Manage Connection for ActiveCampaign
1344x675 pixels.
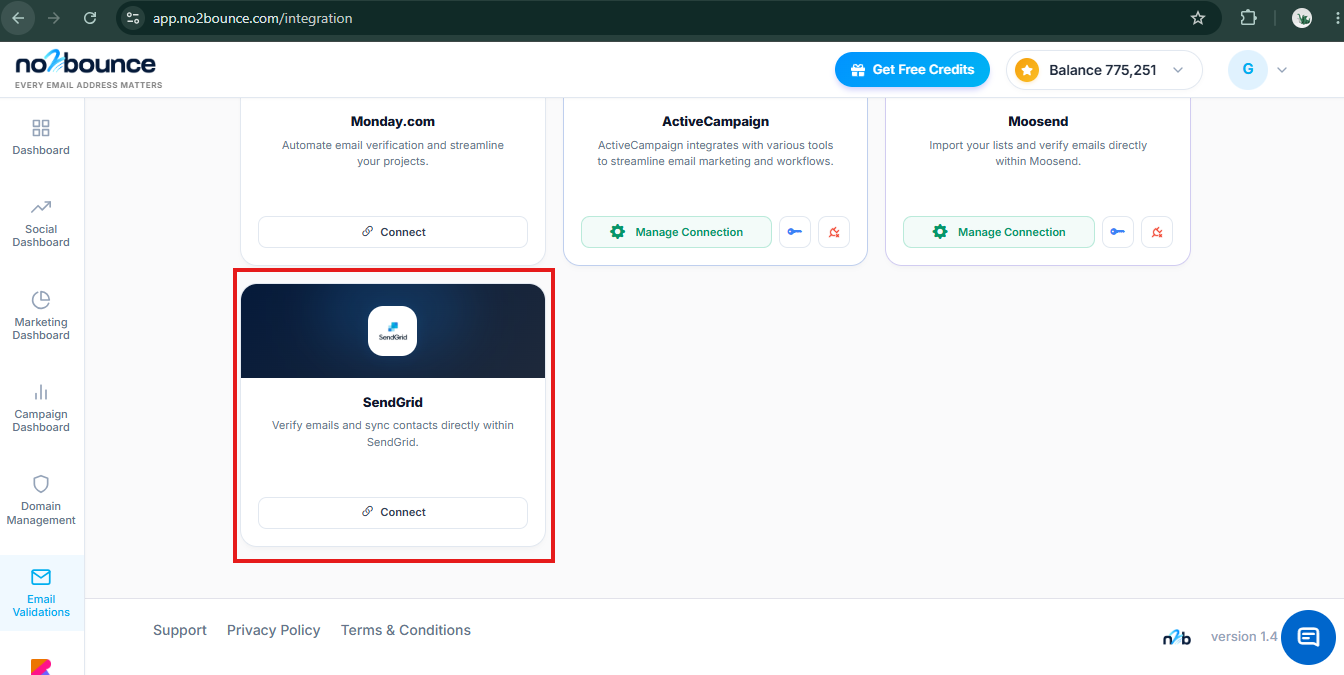point(676,232)
